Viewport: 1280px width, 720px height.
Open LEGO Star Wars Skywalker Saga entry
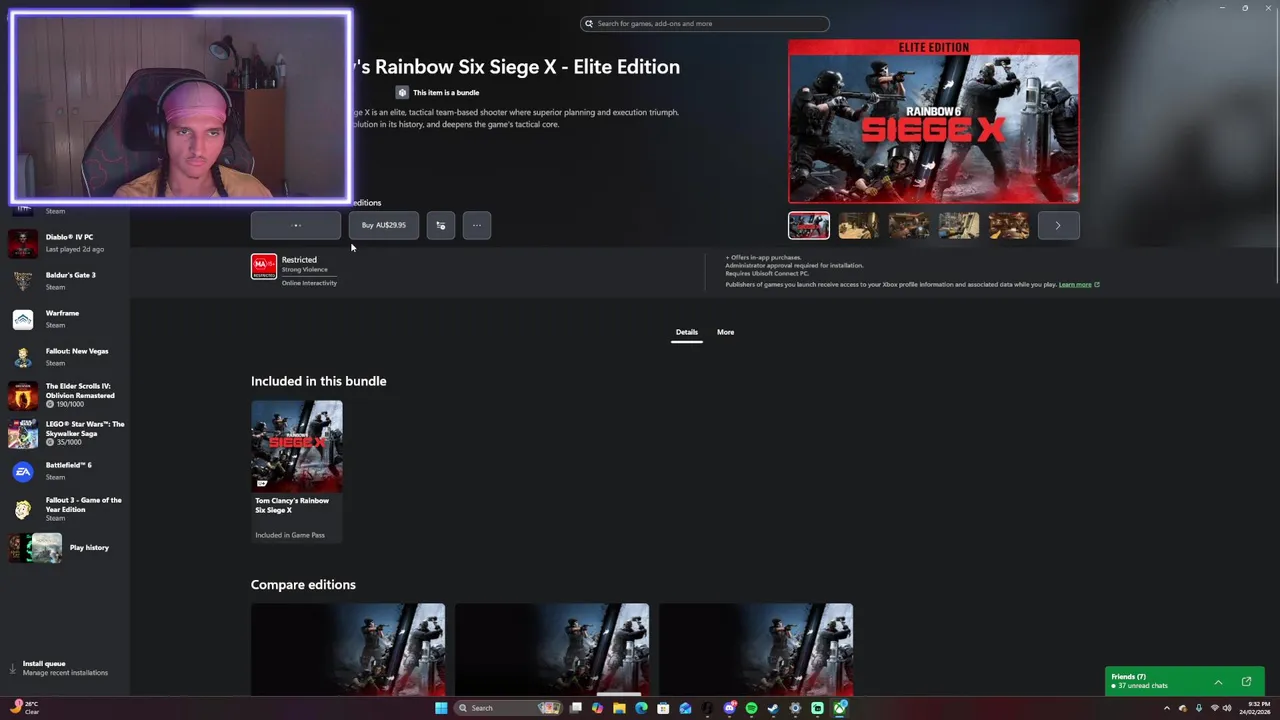click(x=65, y=433)
